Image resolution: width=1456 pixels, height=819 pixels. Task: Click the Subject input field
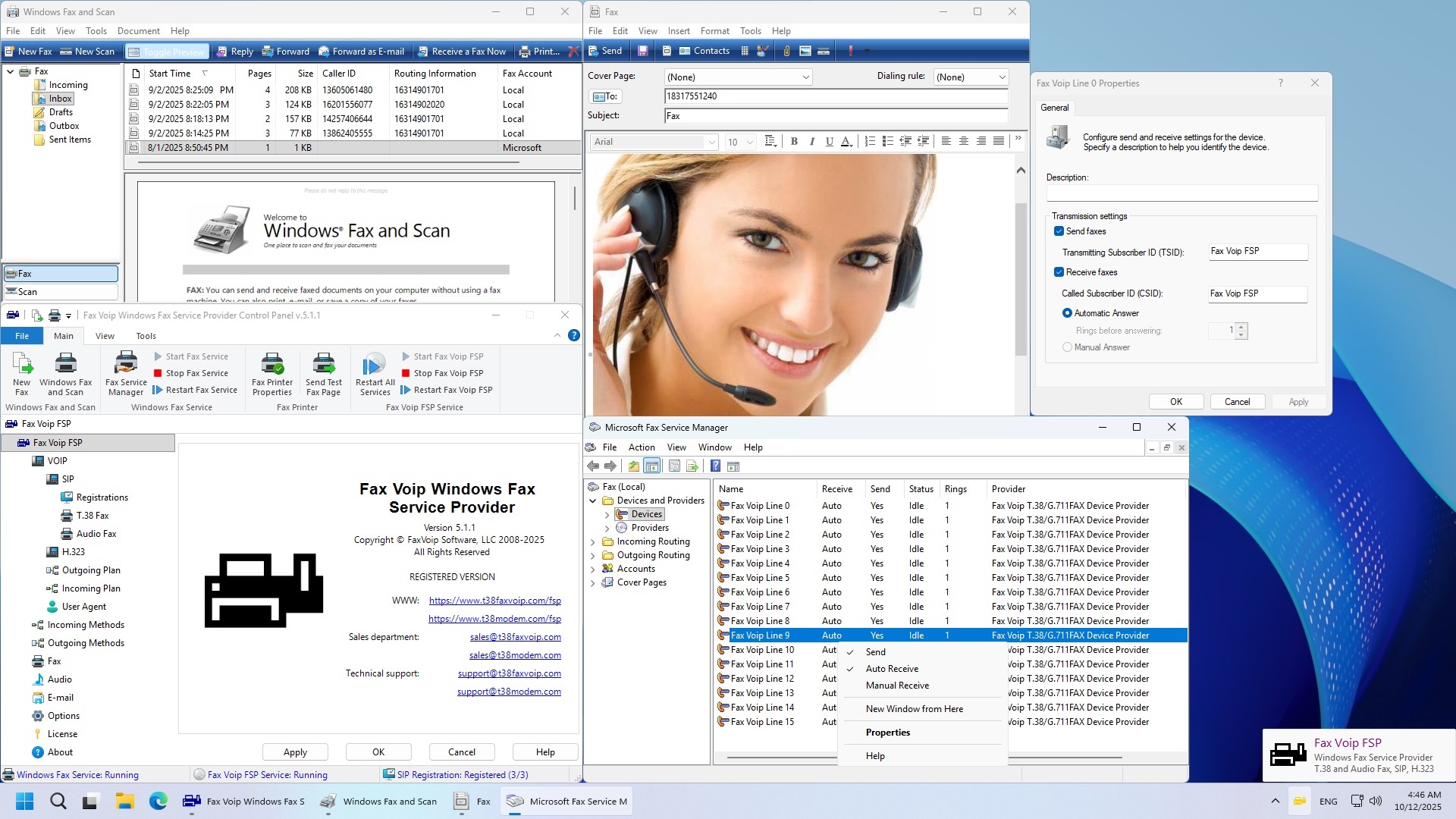tap(834, 115)
